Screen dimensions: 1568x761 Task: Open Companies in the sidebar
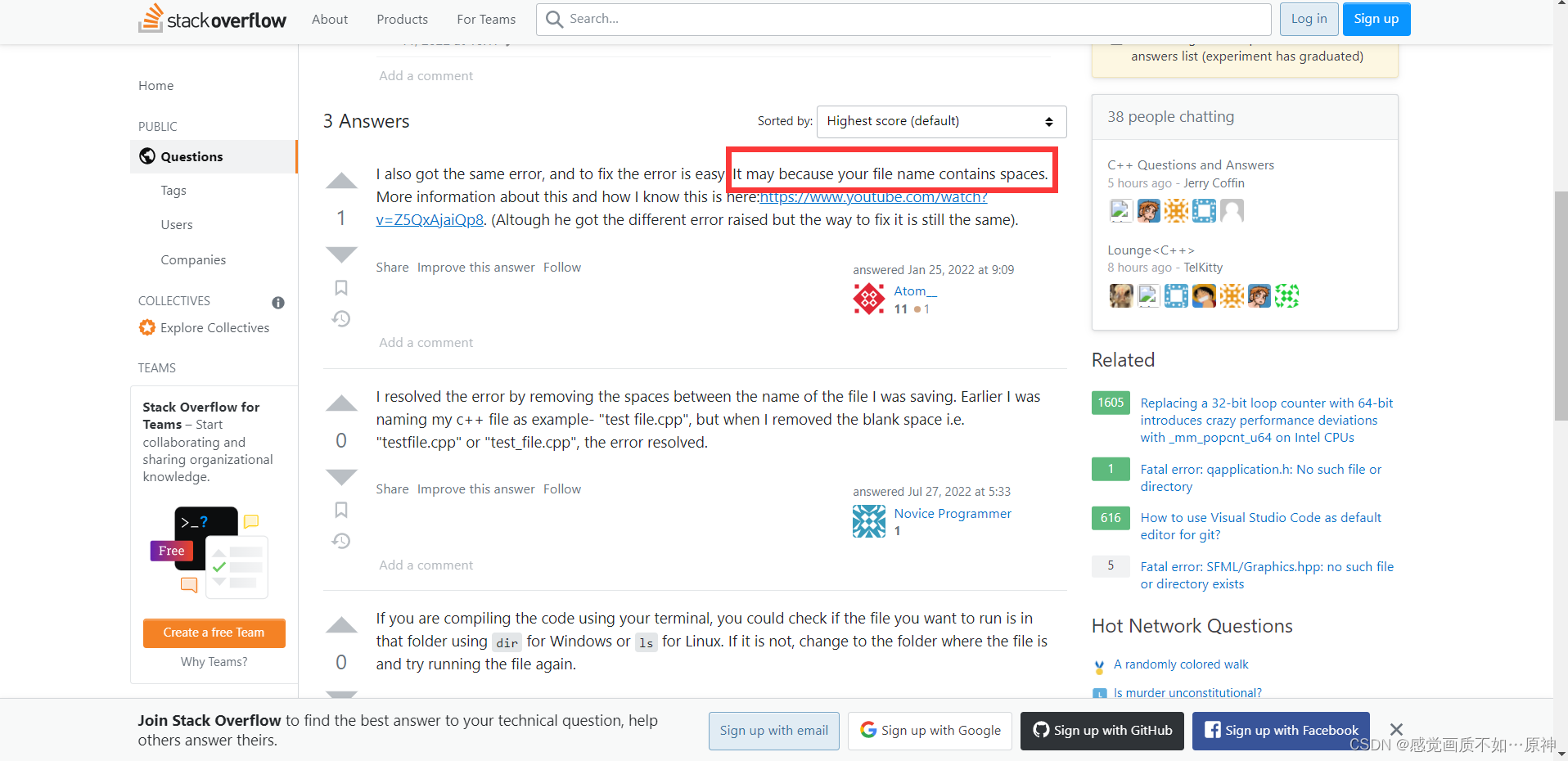tap(193, 259)
